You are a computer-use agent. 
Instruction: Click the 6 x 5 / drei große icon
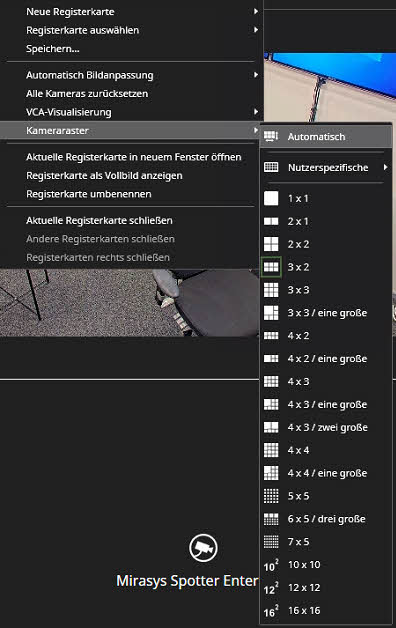271,519
